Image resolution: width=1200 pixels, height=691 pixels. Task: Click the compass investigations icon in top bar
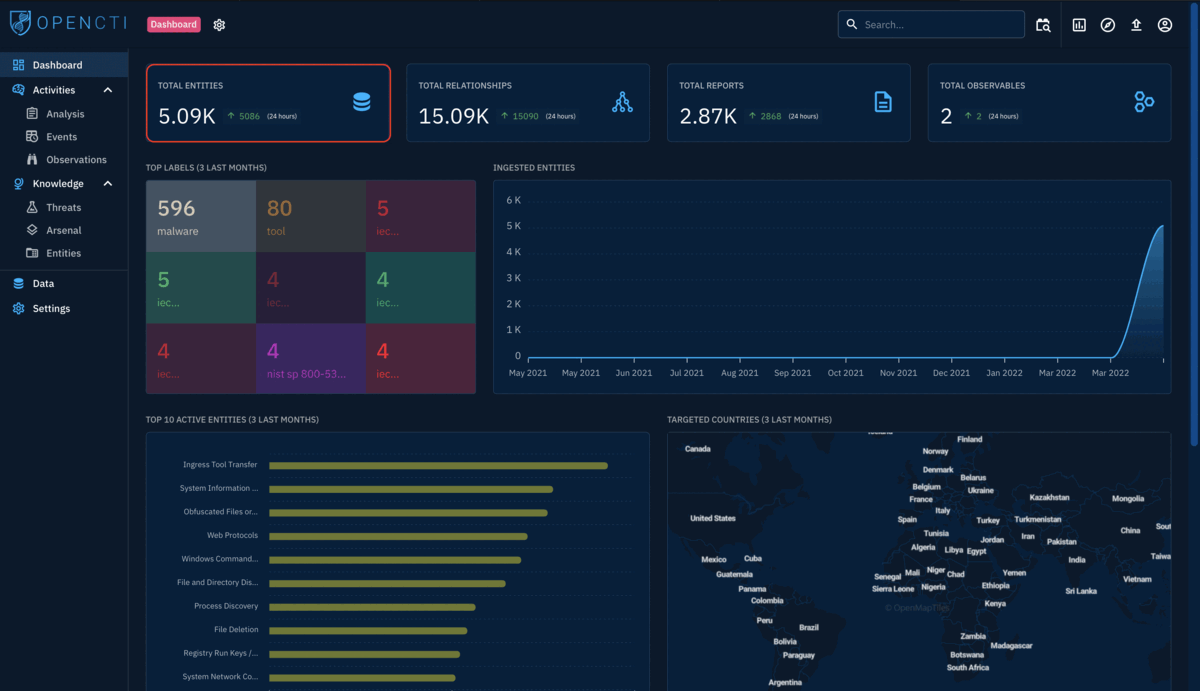pos(1107,24)
